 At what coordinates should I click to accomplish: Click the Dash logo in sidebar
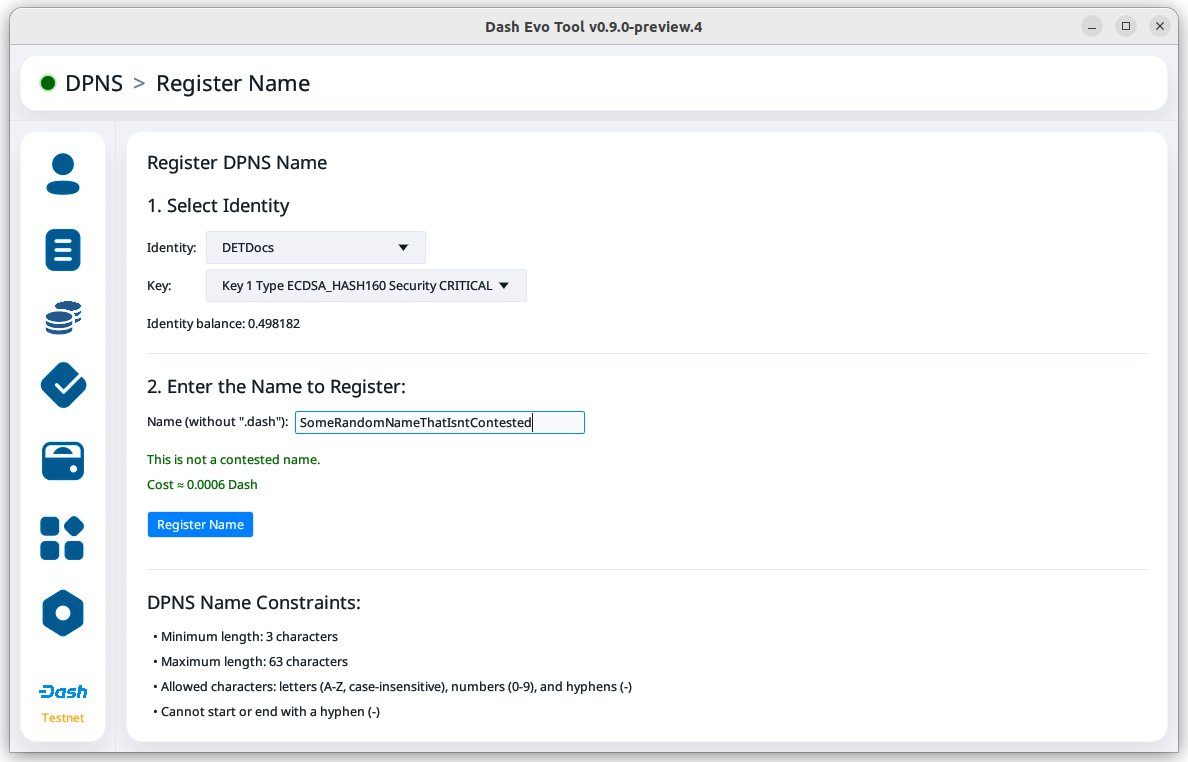click(63, 692)
